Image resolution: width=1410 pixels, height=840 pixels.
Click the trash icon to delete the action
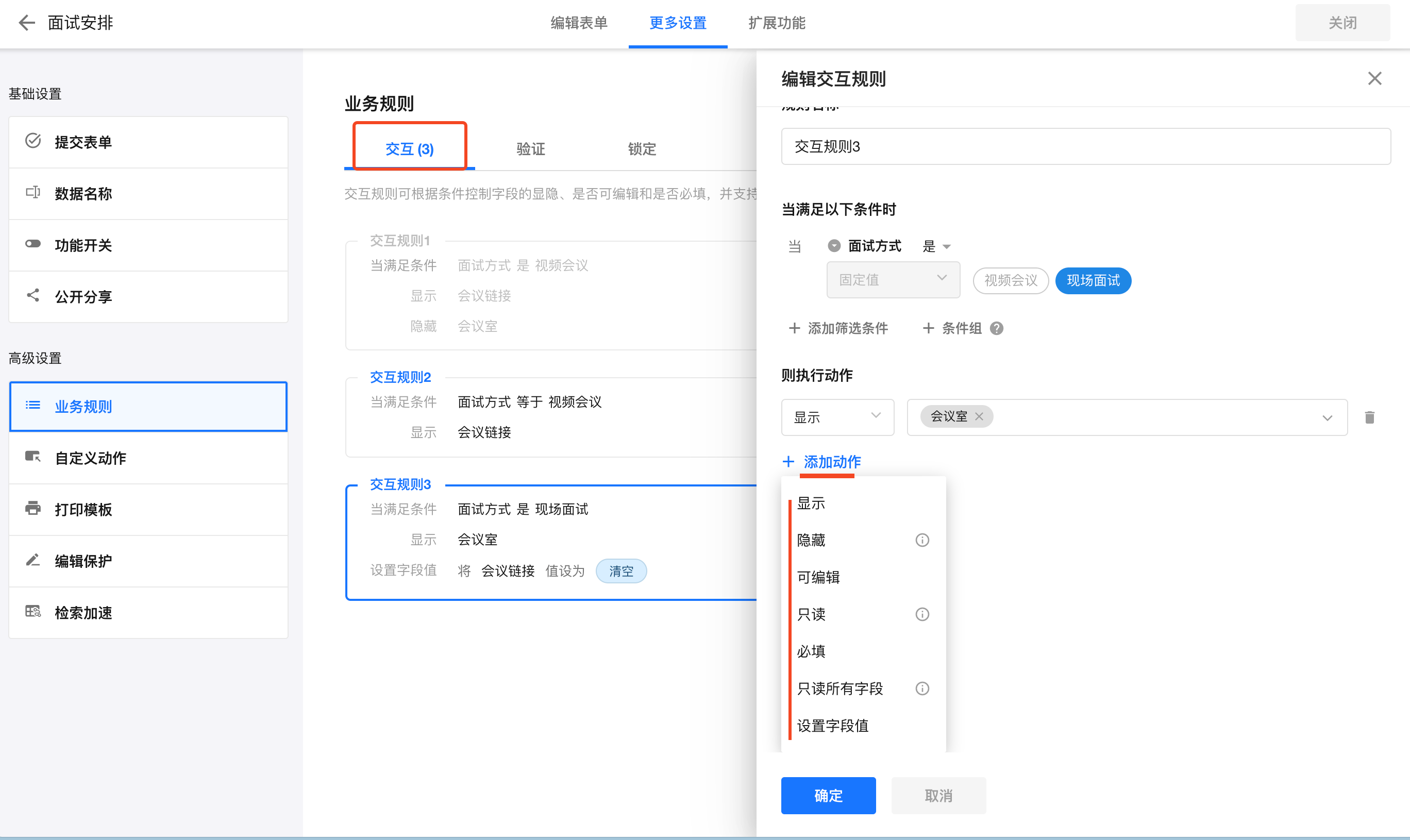1369,418
